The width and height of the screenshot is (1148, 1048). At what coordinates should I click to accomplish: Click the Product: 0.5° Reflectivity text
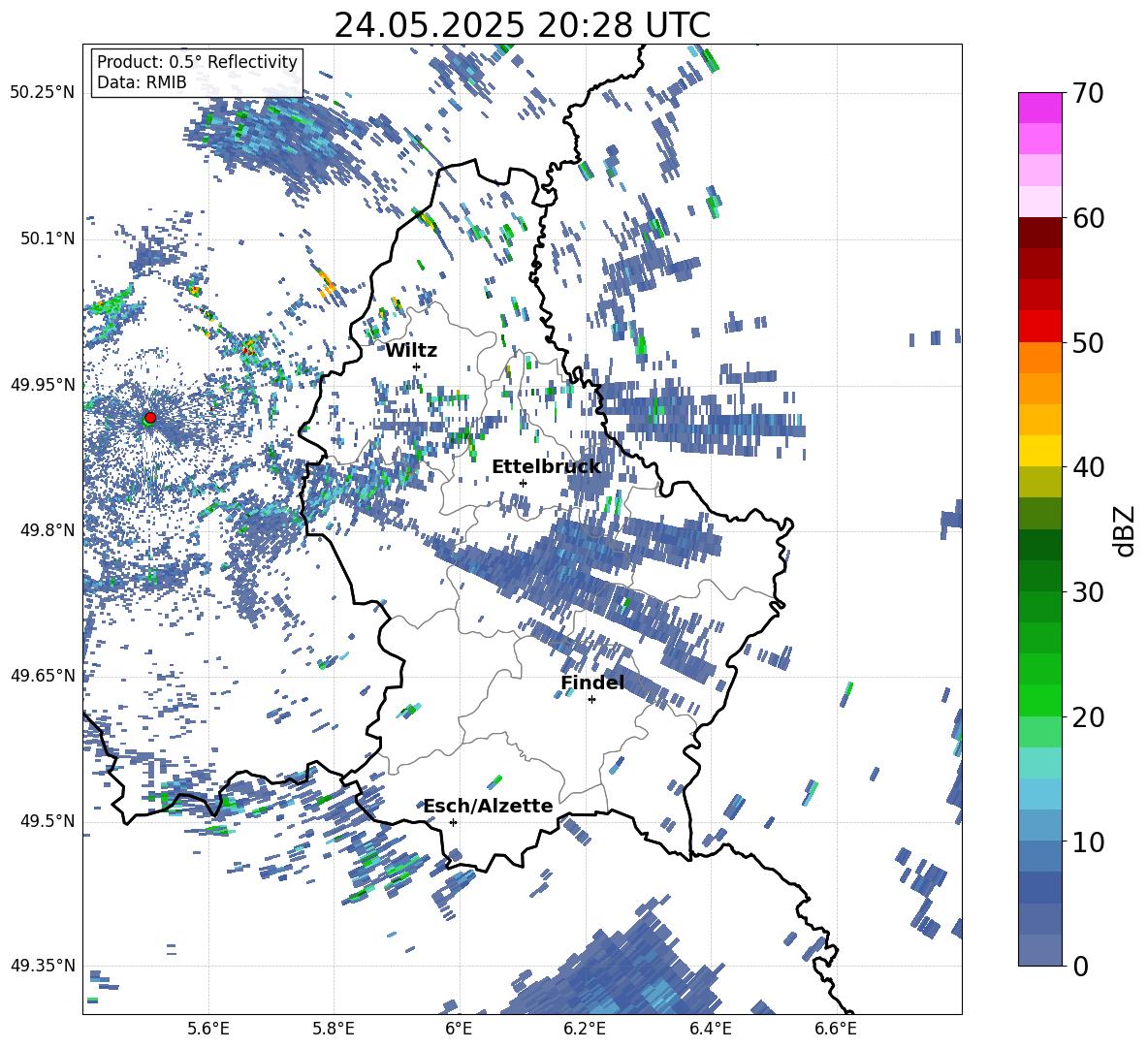click(x=197, y=62)
